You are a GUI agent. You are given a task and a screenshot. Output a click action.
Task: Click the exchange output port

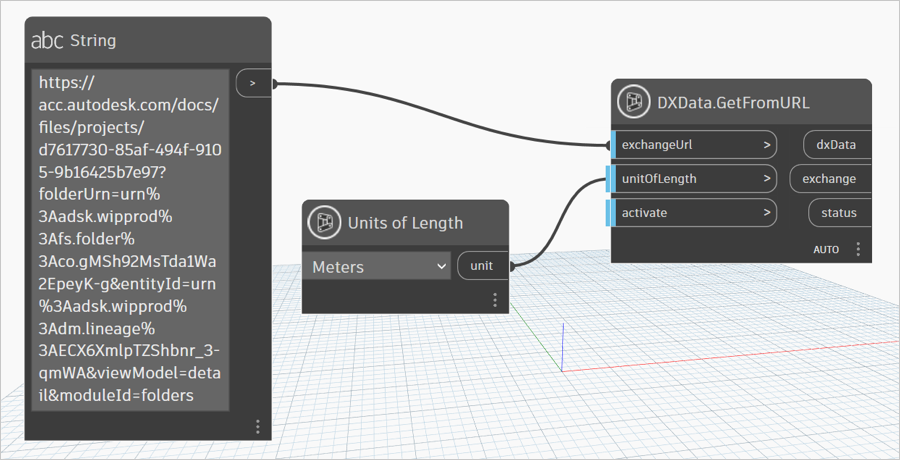coord(830,179)
